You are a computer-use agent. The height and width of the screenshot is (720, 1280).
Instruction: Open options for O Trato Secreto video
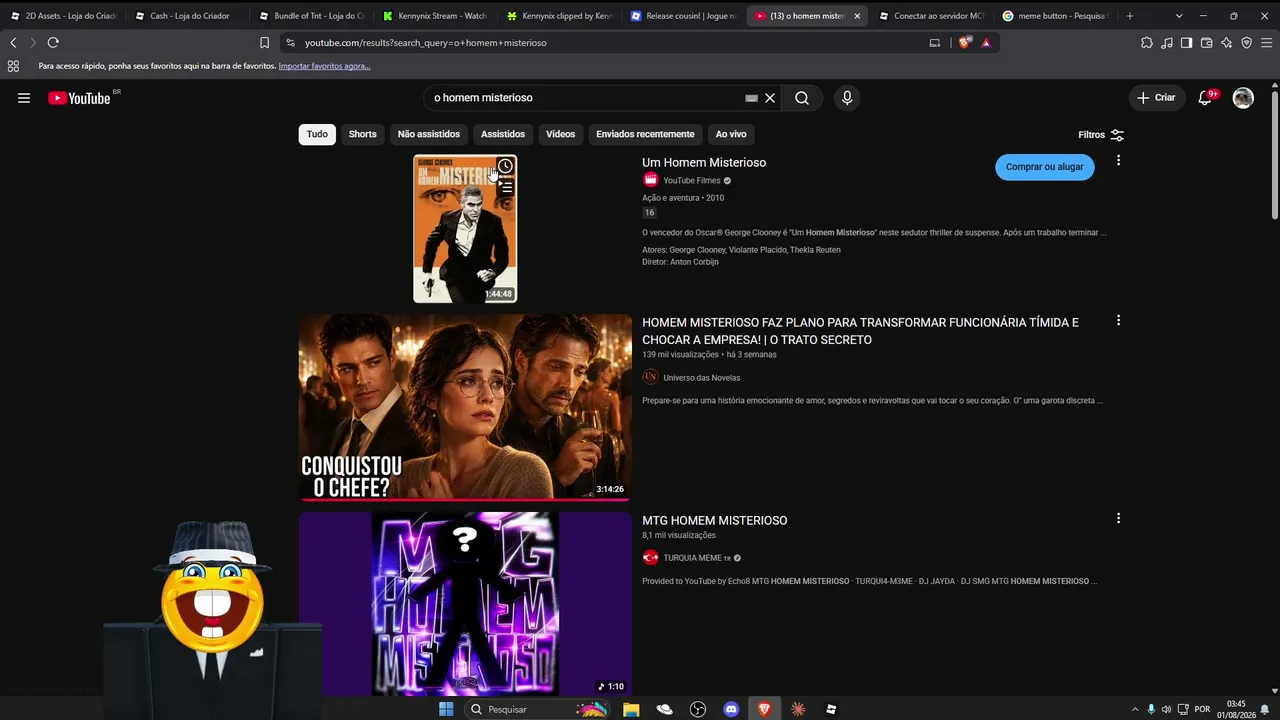(x=1118, y=321)
